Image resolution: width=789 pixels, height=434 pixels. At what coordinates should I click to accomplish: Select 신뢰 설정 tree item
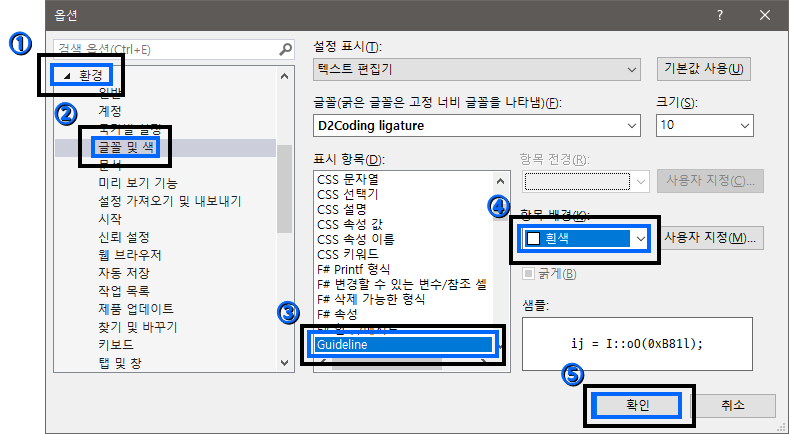pos(124,237)
